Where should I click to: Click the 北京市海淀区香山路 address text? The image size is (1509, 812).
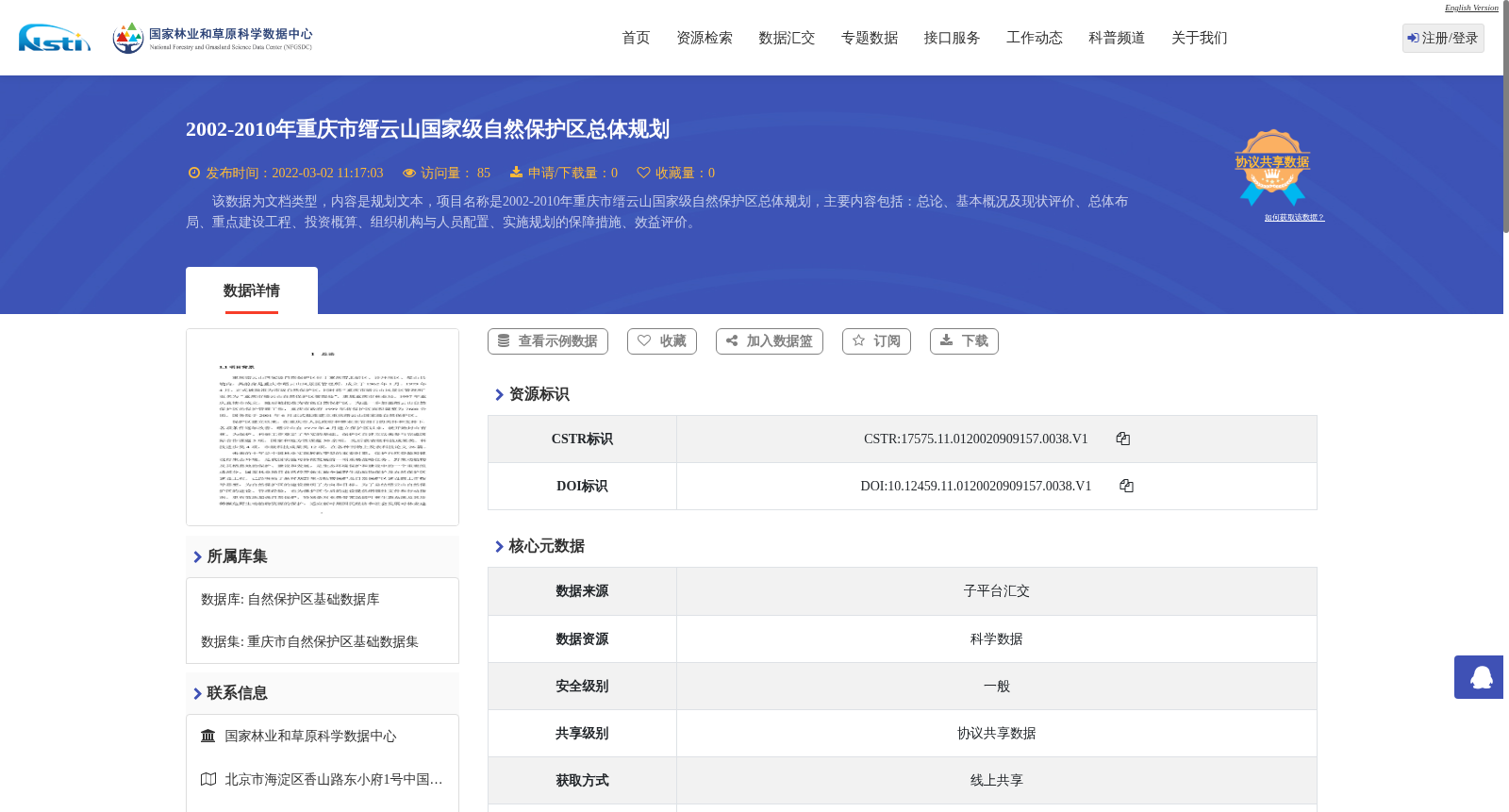pyautogui.click(x=334, y=780)
